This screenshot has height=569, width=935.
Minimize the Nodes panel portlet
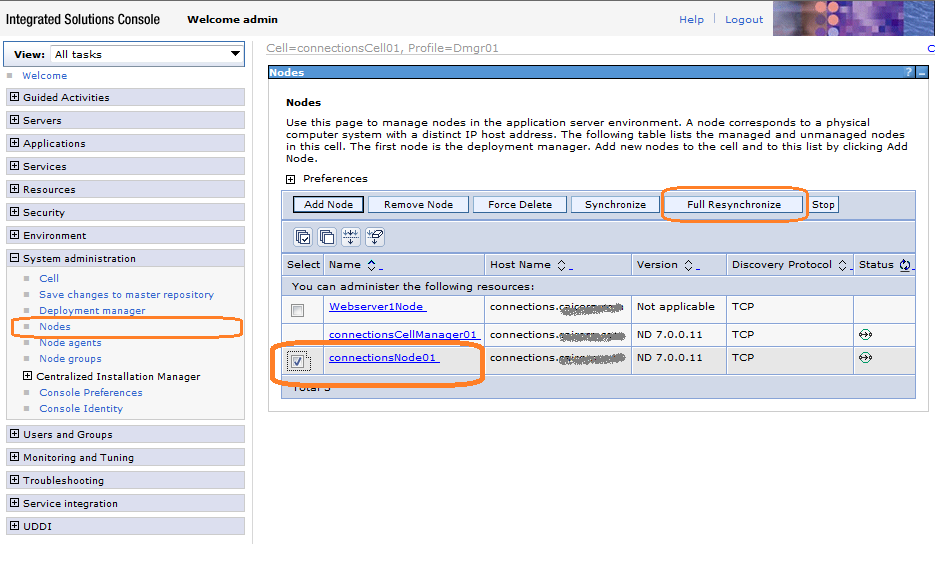pyautogui.click(x=922, y=72)
